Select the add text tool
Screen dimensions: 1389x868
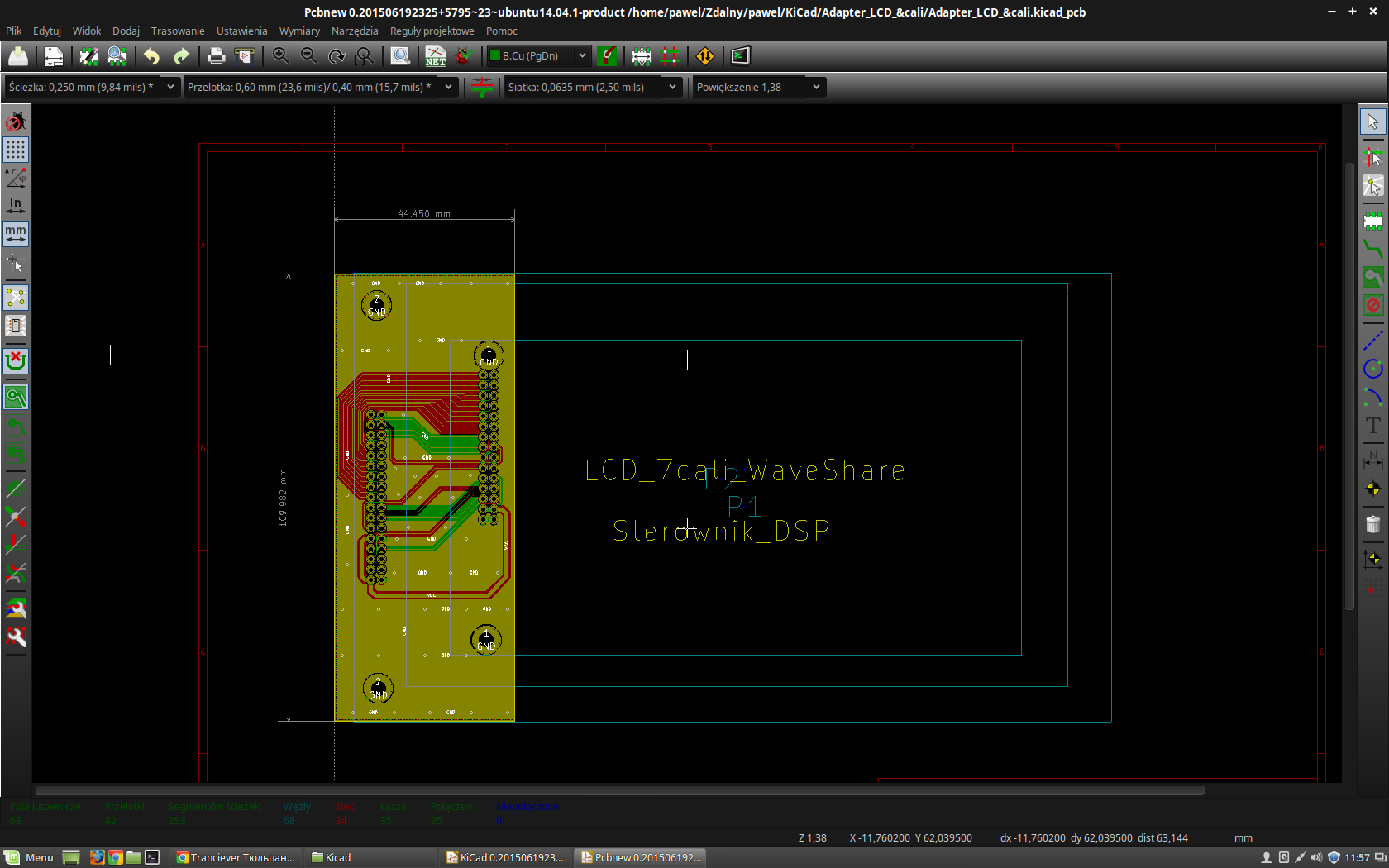tap(1372, 426)
